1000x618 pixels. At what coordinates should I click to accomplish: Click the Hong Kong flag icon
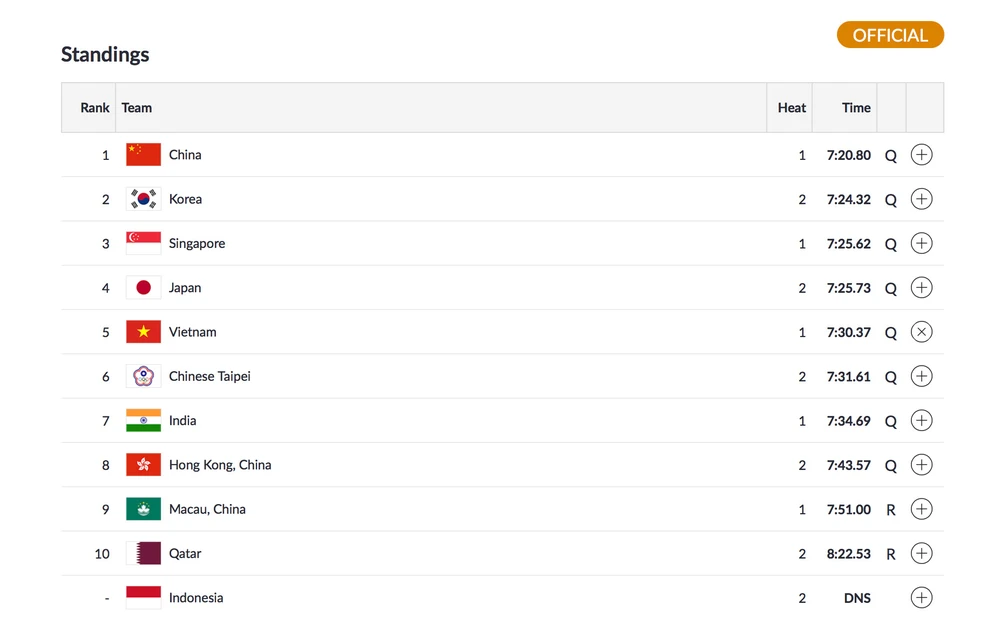(143, 465)
